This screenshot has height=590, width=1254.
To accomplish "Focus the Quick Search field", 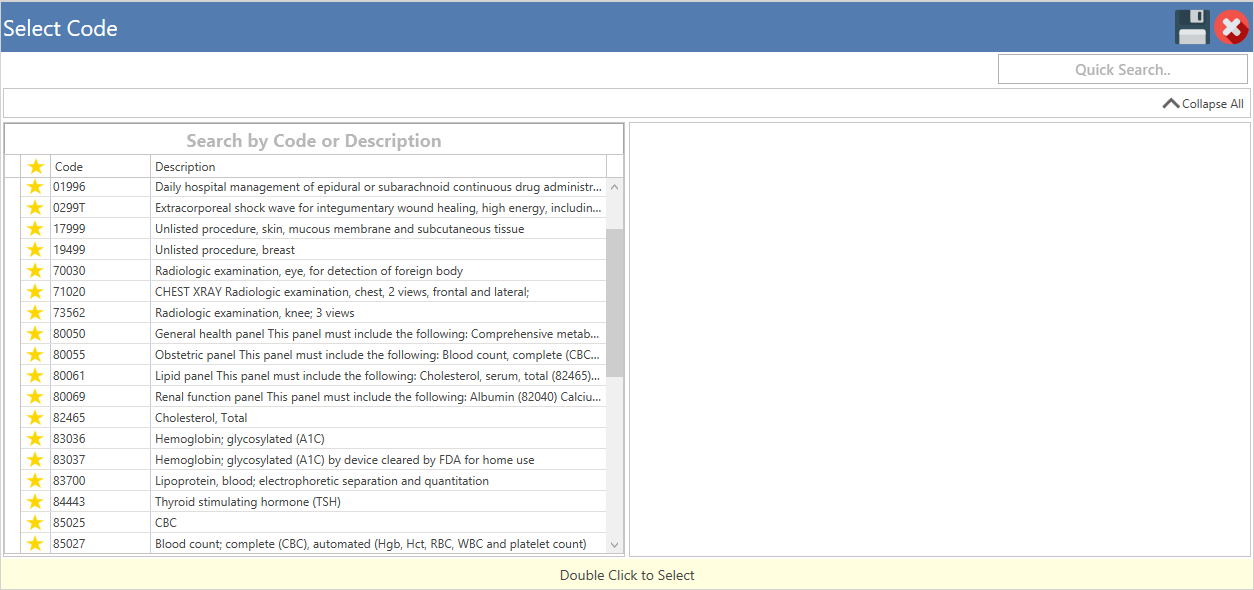I will (x=1123, y=69).
